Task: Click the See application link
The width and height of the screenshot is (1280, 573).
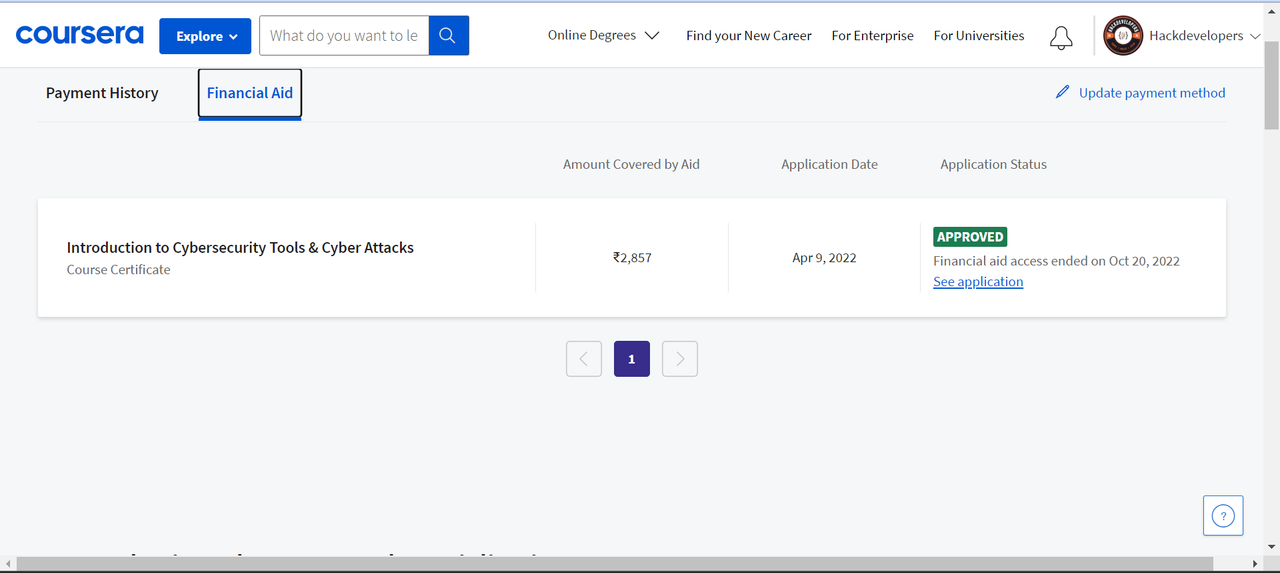Action: coord(978,282)
